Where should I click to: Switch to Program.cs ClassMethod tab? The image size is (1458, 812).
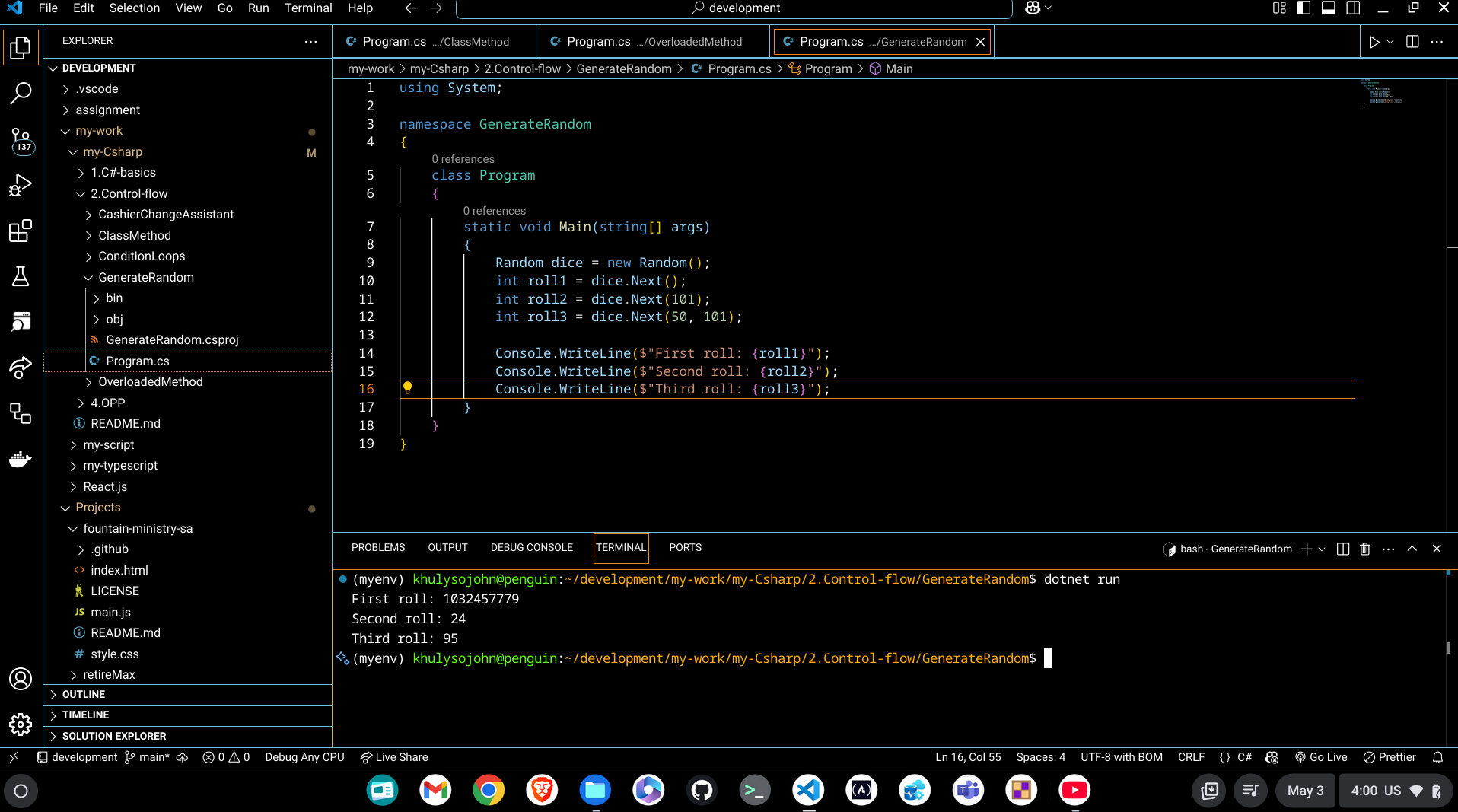pyautogui.click(x=434, y=42)
